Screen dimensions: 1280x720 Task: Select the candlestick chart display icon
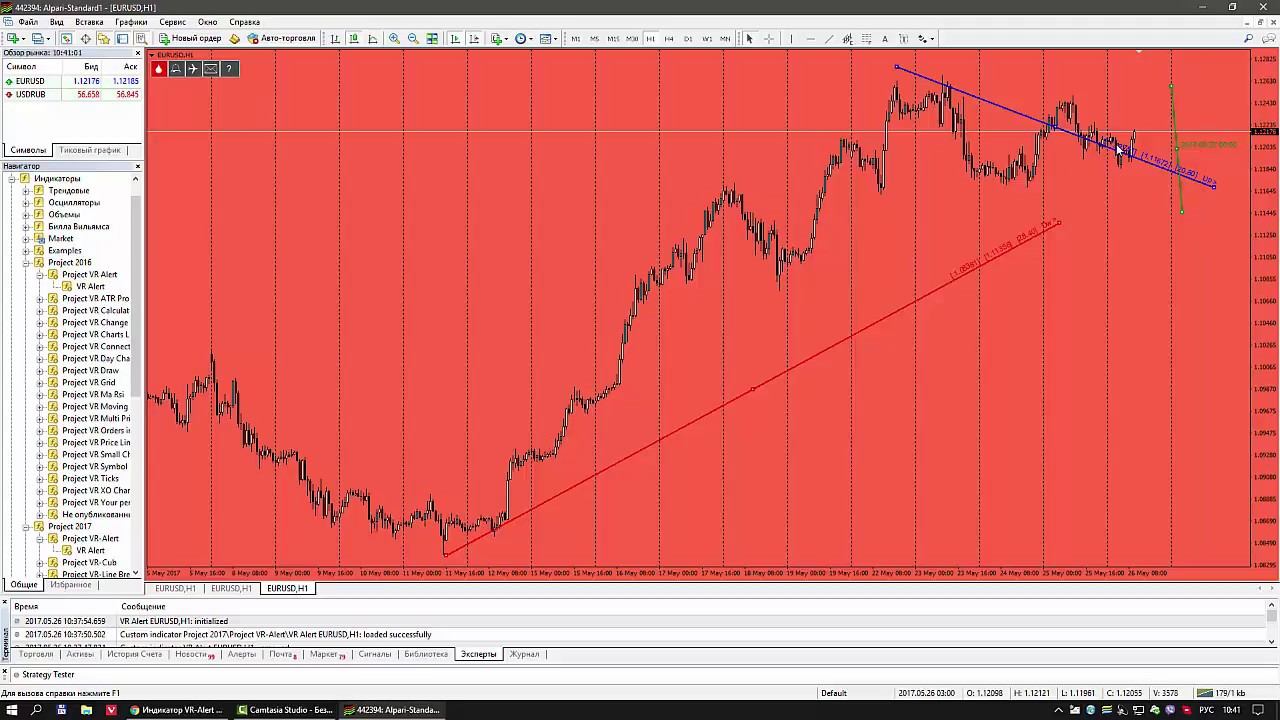[x=354, y=39]
